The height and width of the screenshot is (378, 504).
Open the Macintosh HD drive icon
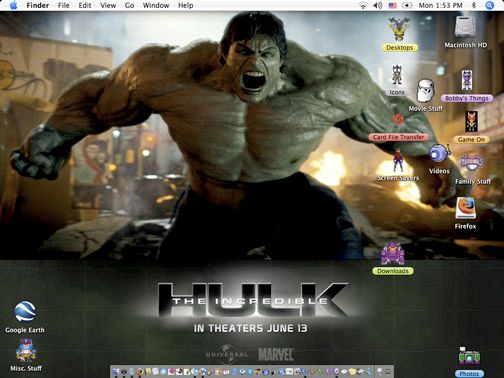click(465, 26)
